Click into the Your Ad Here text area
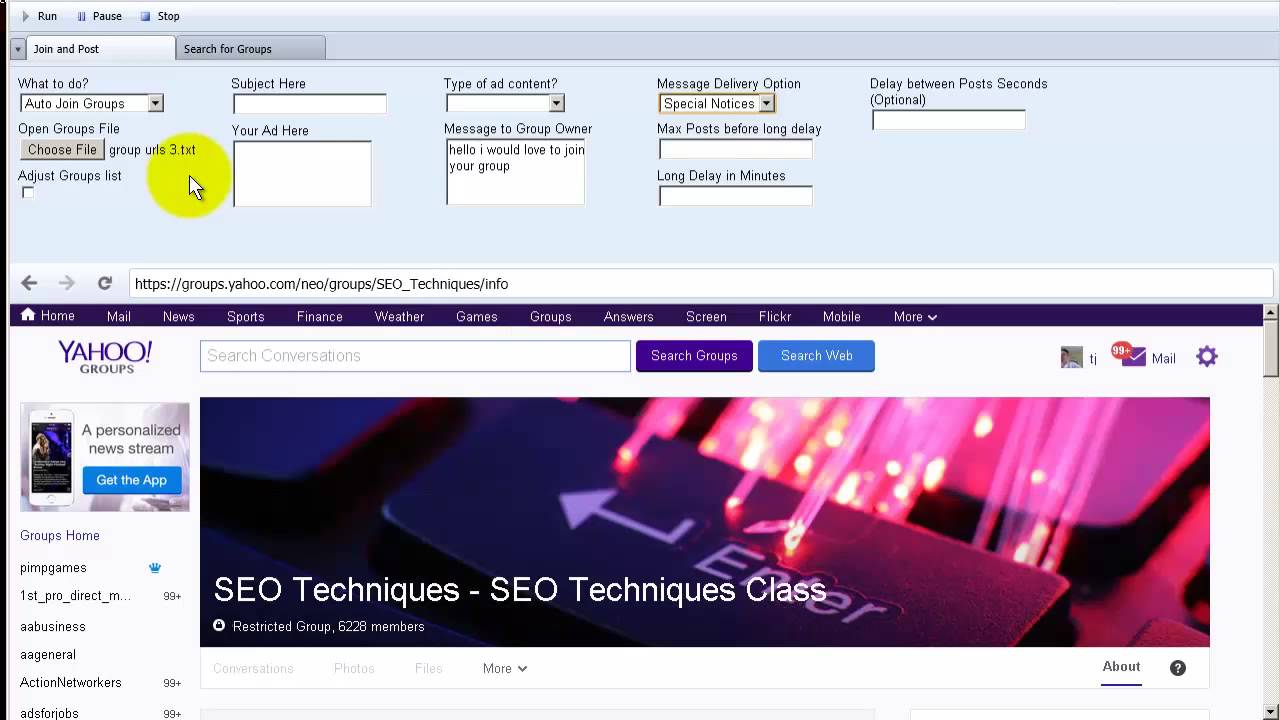This screenshot has height=720, width=1280. [x=302, y=174]
